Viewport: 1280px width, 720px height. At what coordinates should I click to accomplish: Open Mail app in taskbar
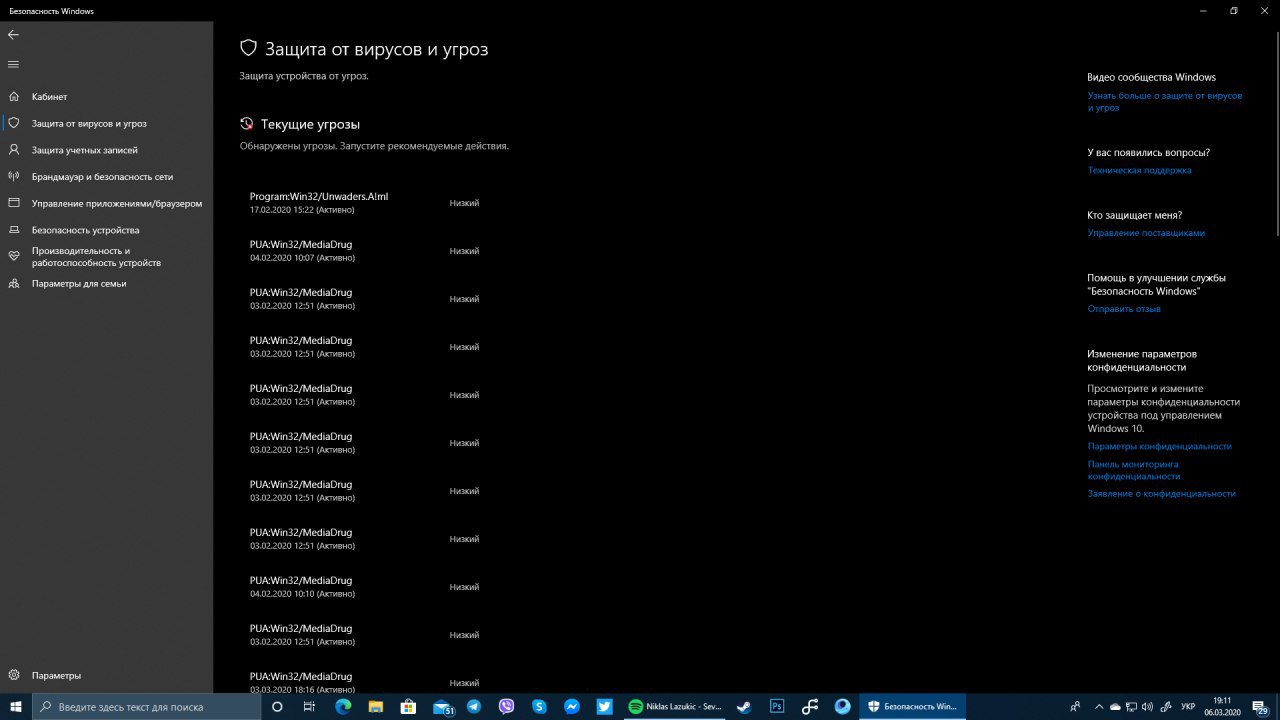[x=442, y=706]
